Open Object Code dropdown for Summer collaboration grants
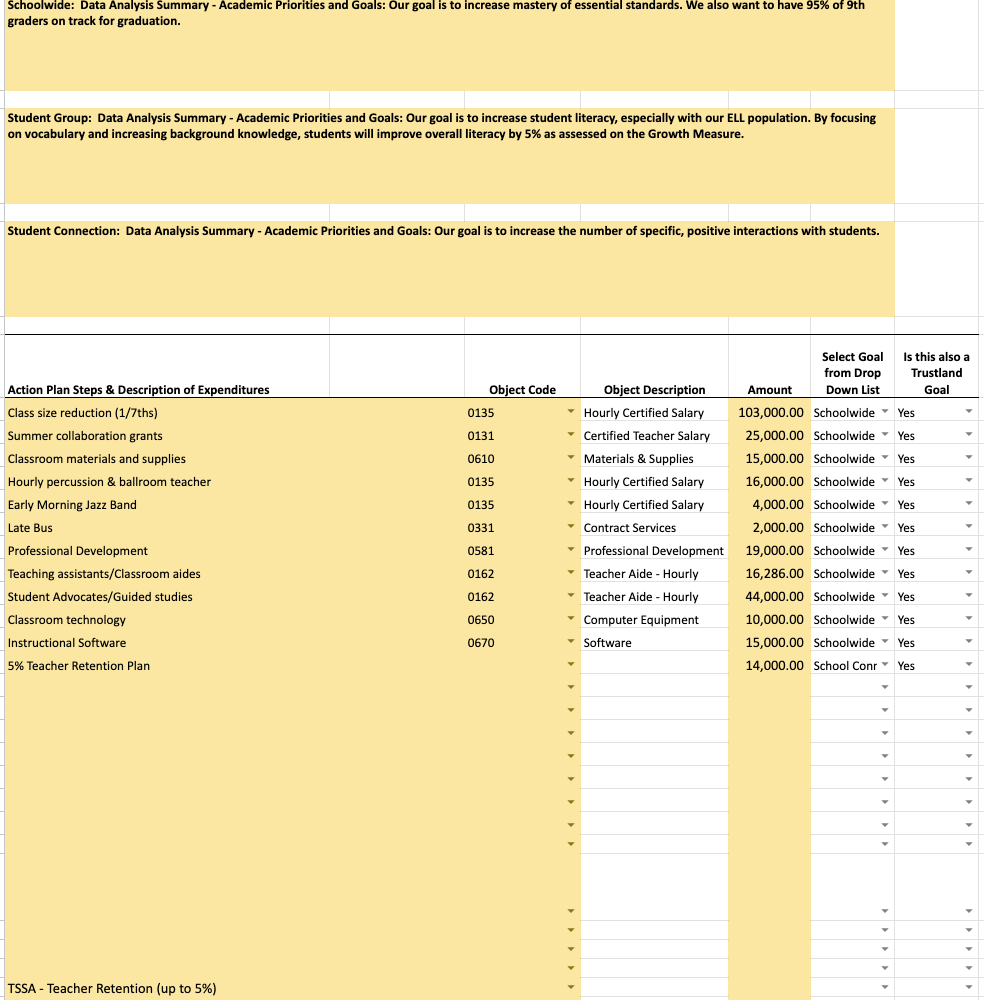984x1000 pixels. coord(571,435)
